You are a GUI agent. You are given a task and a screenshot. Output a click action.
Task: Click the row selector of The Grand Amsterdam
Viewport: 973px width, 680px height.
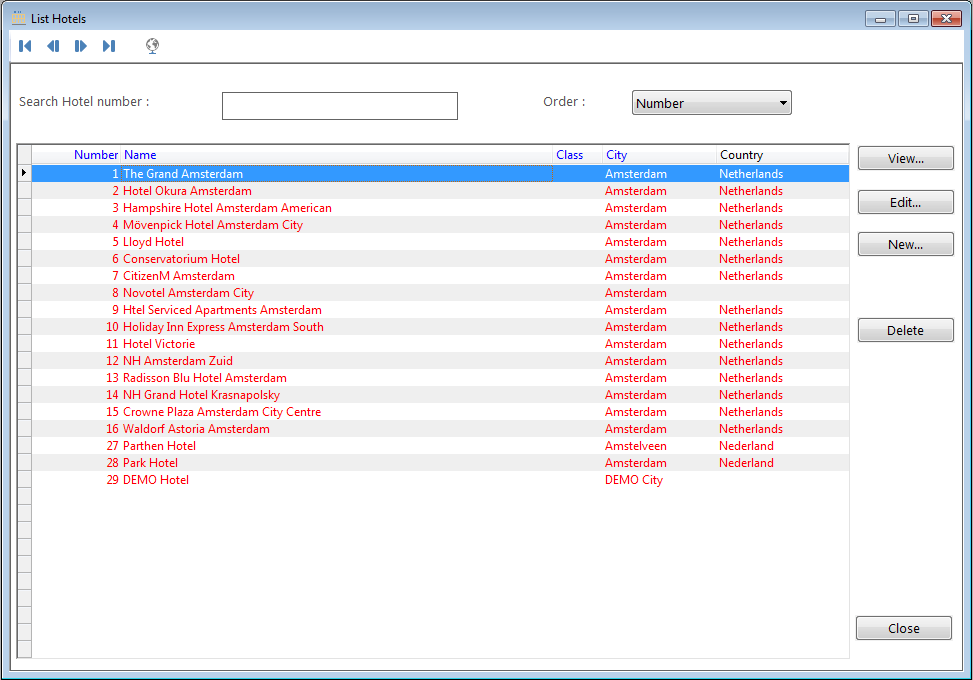point(24,173)
